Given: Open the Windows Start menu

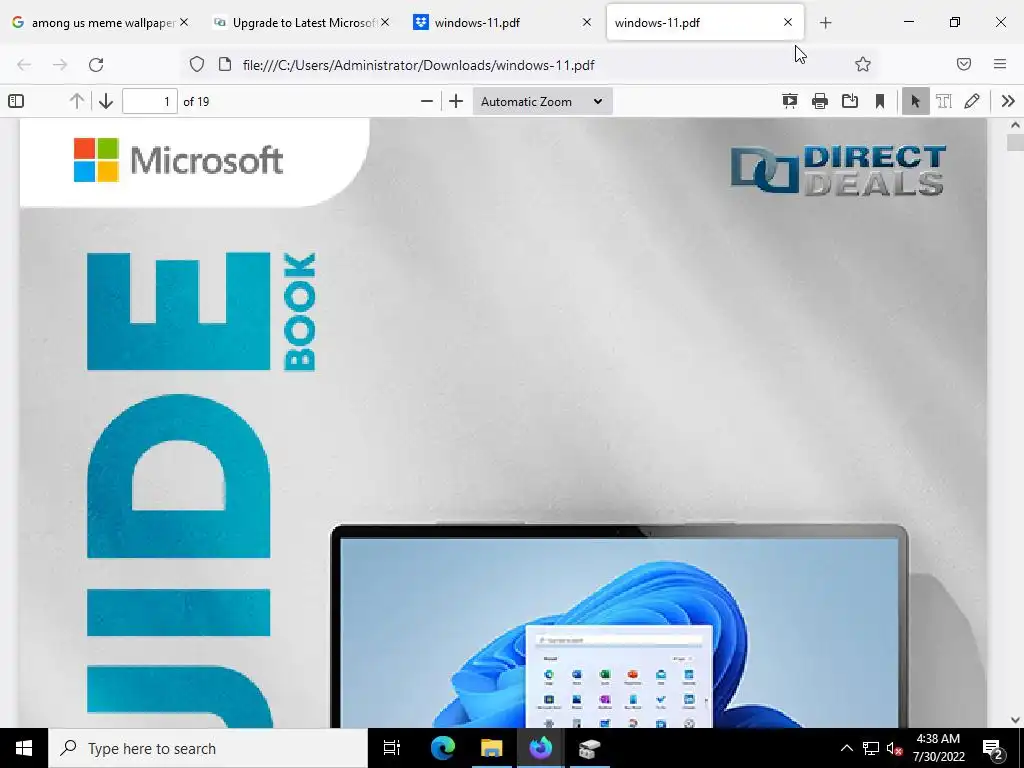Looking at the screenshot, I should click(x=24, y=748).
